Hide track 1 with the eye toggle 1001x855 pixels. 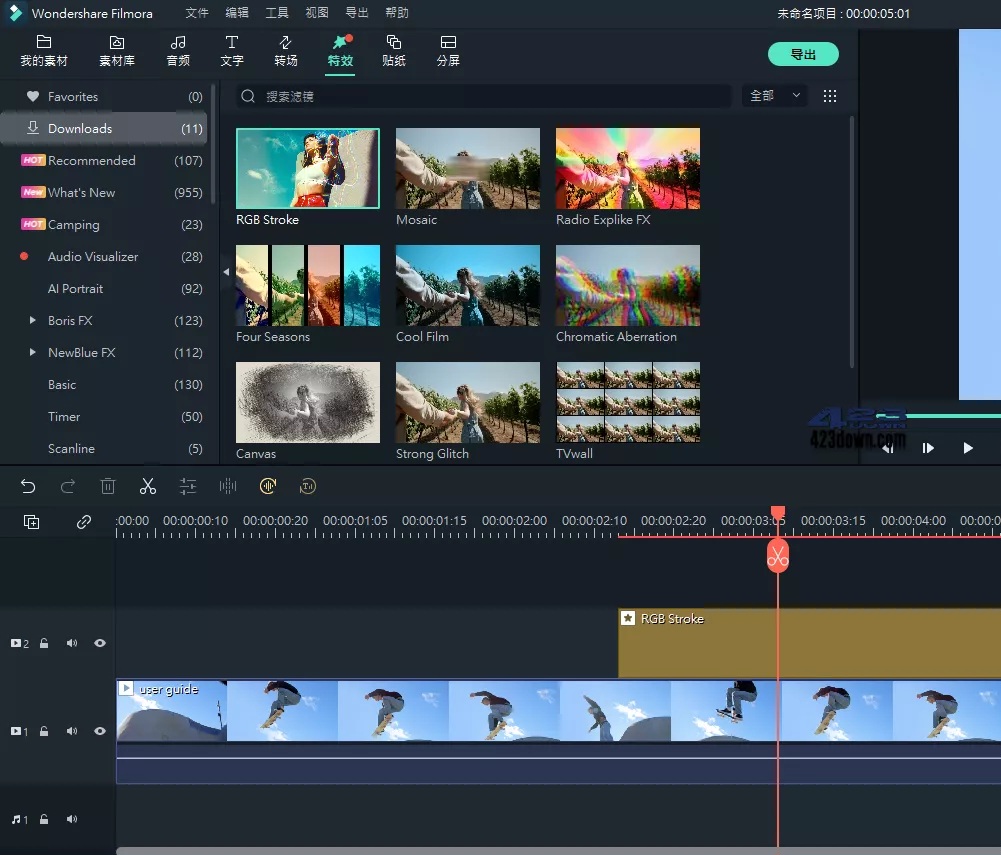[x=99, y=731]
